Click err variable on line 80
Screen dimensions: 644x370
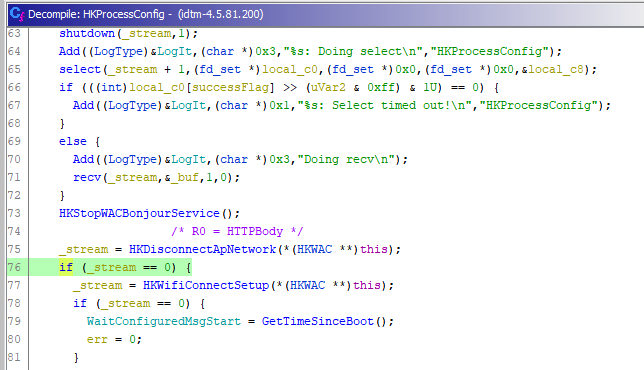pyautogui.click(x=97, y=339)
